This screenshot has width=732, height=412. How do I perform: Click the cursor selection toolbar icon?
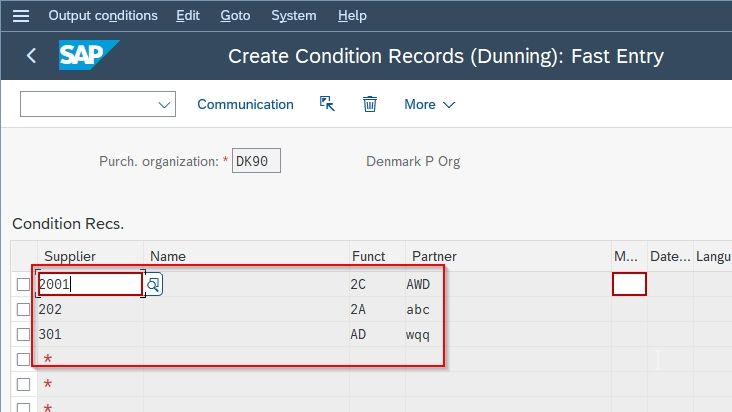click(327, 104)
